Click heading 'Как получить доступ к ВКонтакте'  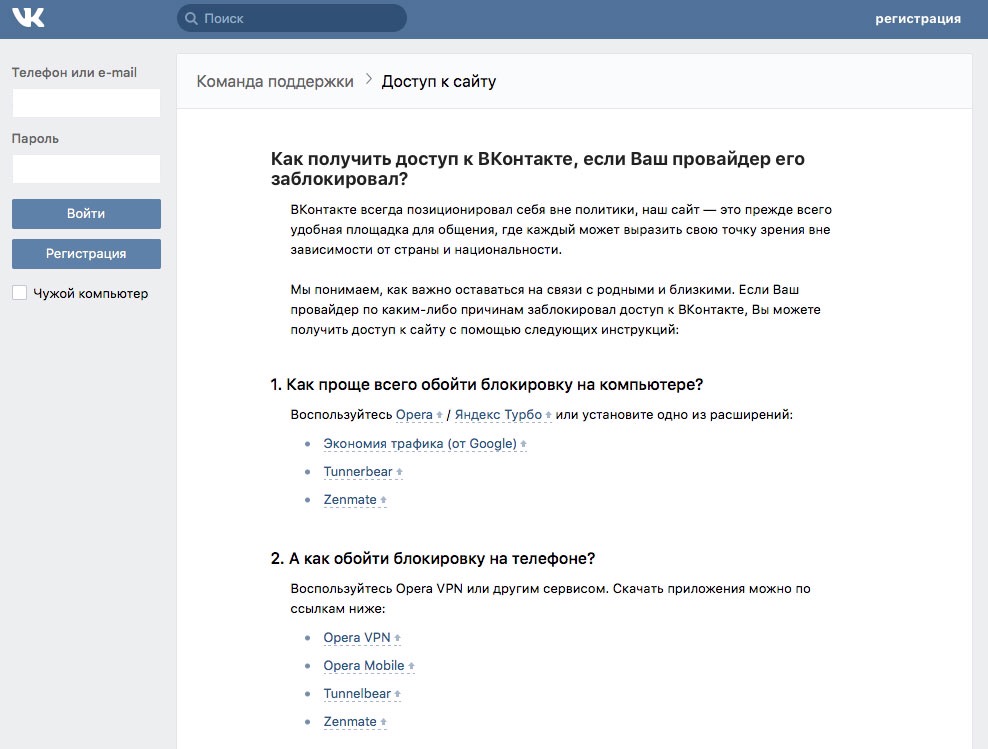(537, 169)
